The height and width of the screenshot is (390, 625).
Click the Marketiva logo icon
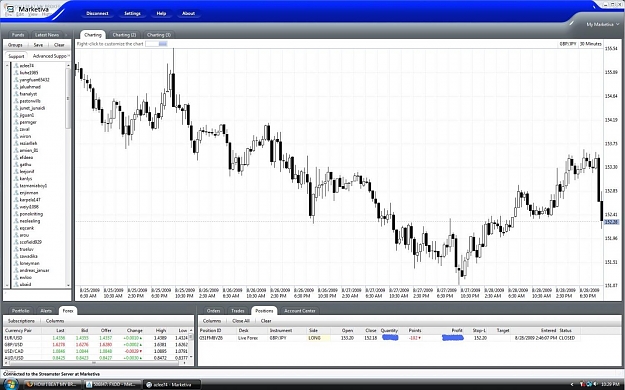click(x=10, y=10)
